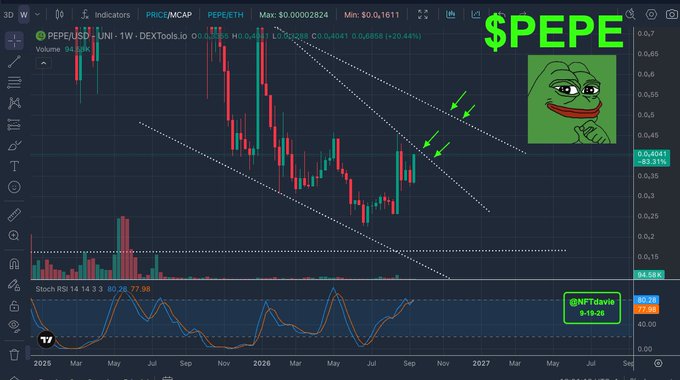This screenshot has height=380, width=680.
Task: Select the pattern drawing tool
Action: point(14,103)
